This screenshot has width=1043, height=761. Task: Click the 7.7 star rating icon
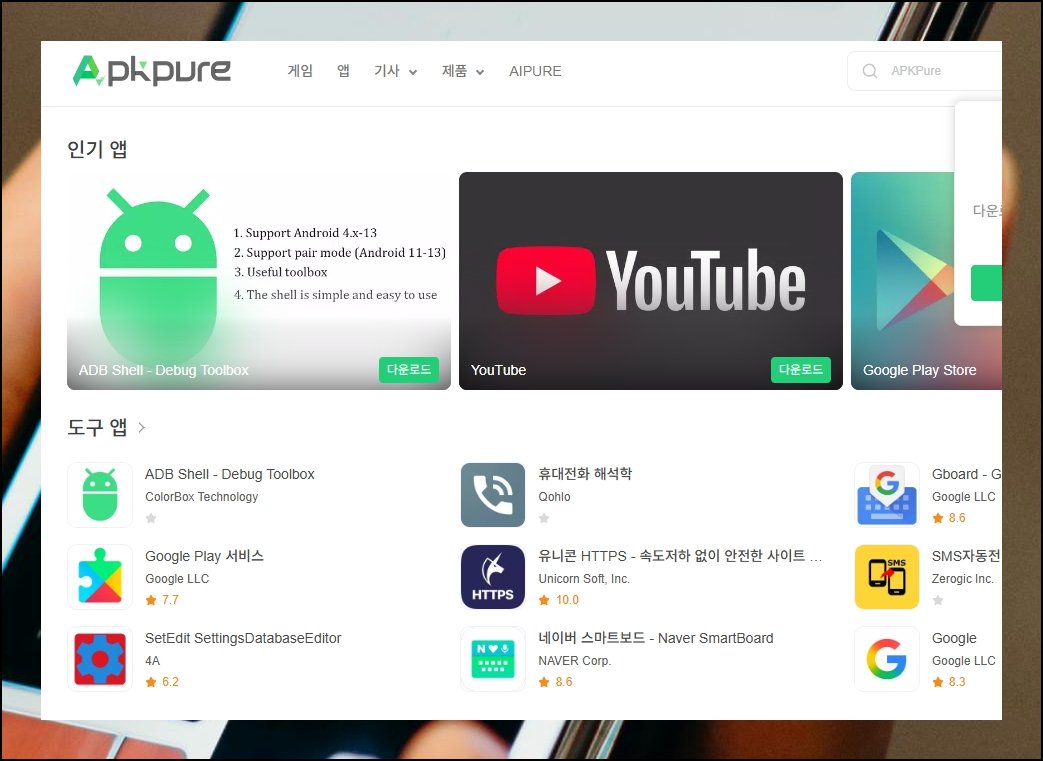[x=151, y=600]
